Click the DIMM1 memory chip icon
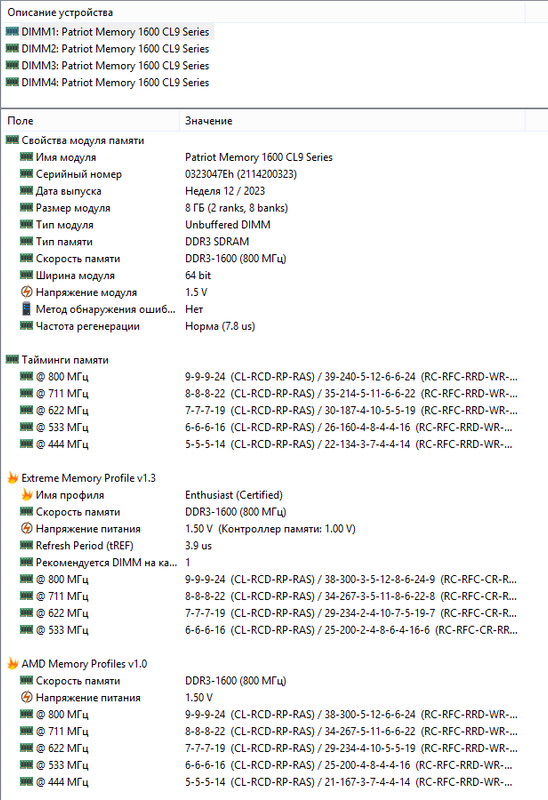 (12, 32)
